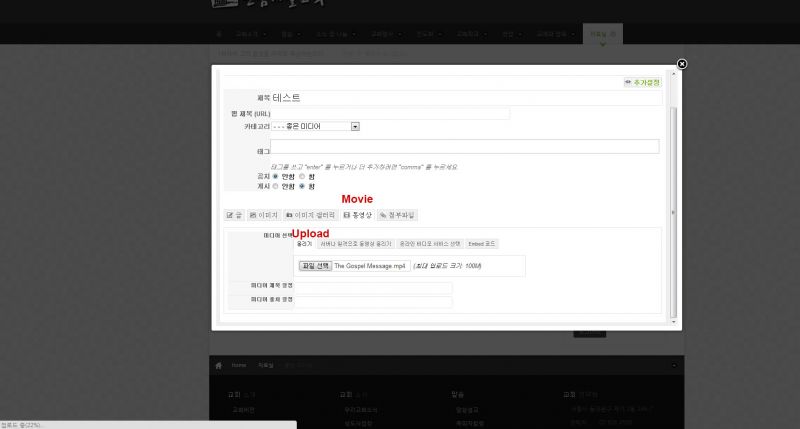Select 함 for the 게시 publish option

tap(302, 186)
